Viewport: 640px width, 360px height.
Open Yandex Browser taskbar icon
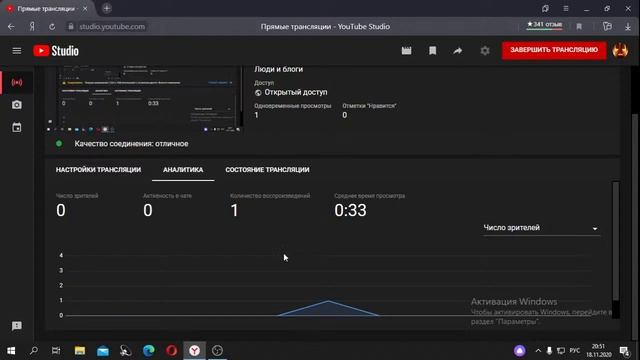point(195,350)
